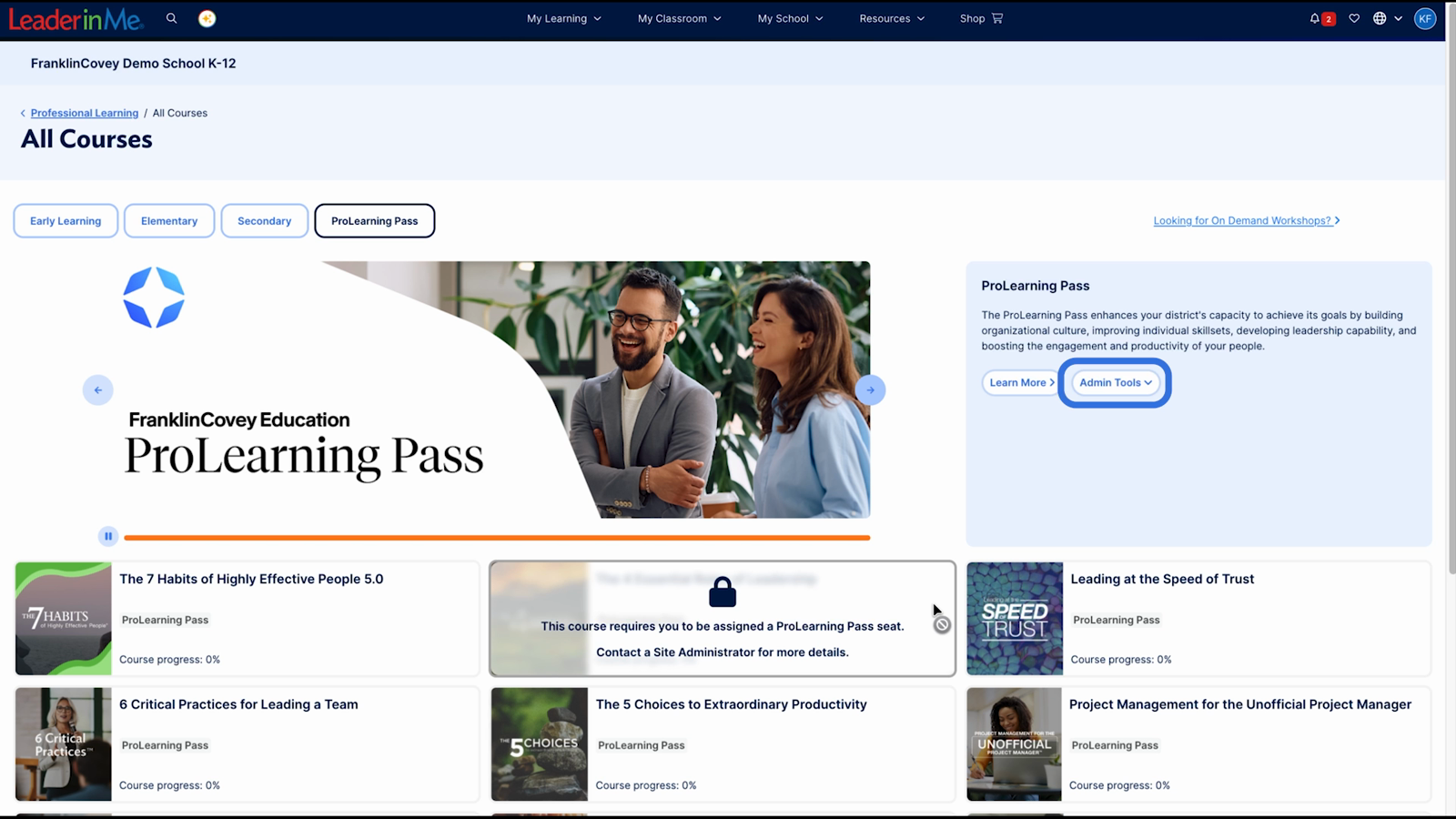Open 7 Habits course thumbnail
This screenshot has width=1456, height=819.
[x=64, y=619]
